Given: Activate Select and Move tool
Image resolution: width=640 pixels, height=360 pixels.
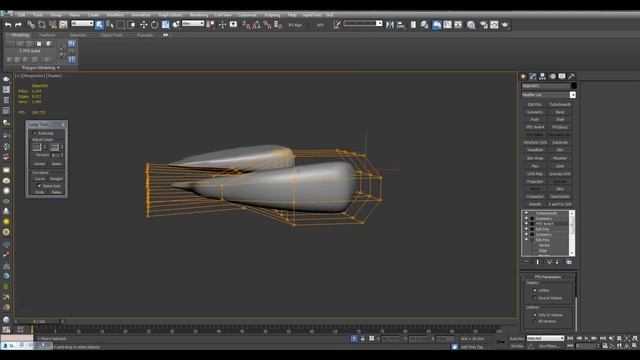Looking at the screenshot, I should [144, 25].
